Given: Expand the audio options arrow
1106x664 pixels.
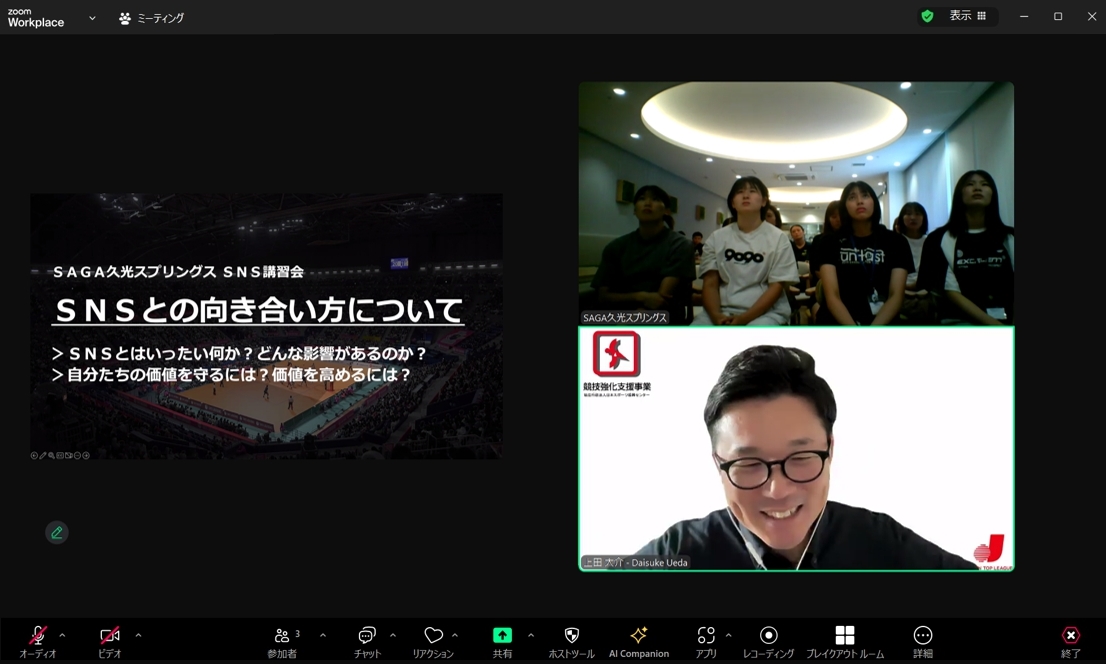Looking at the screenshot, I should click(62, 635).
